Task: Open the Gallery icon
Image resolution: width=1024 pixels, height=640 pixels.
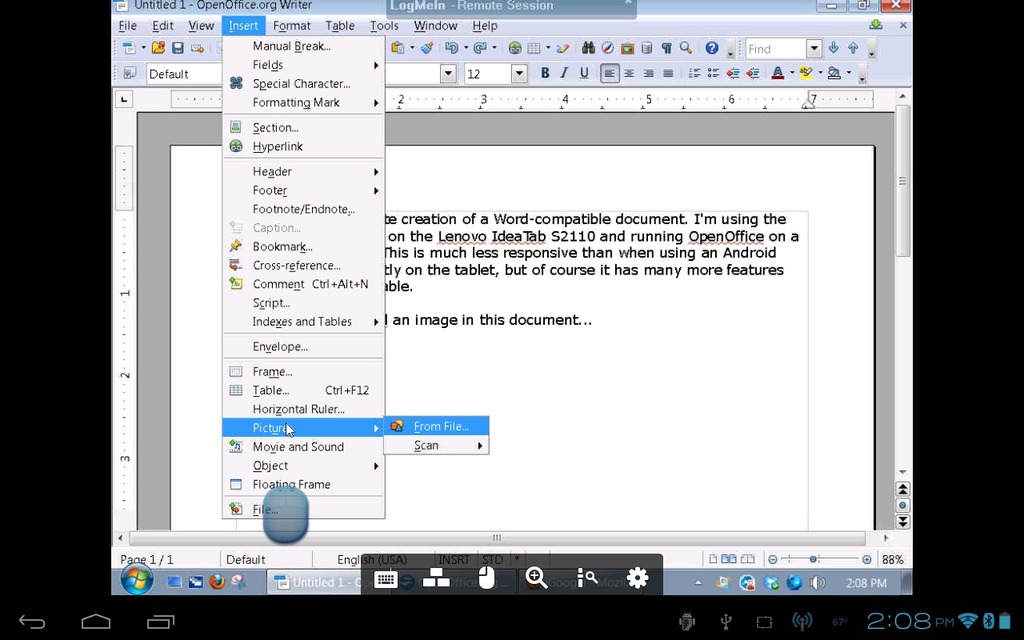Action: coord(628,48)
